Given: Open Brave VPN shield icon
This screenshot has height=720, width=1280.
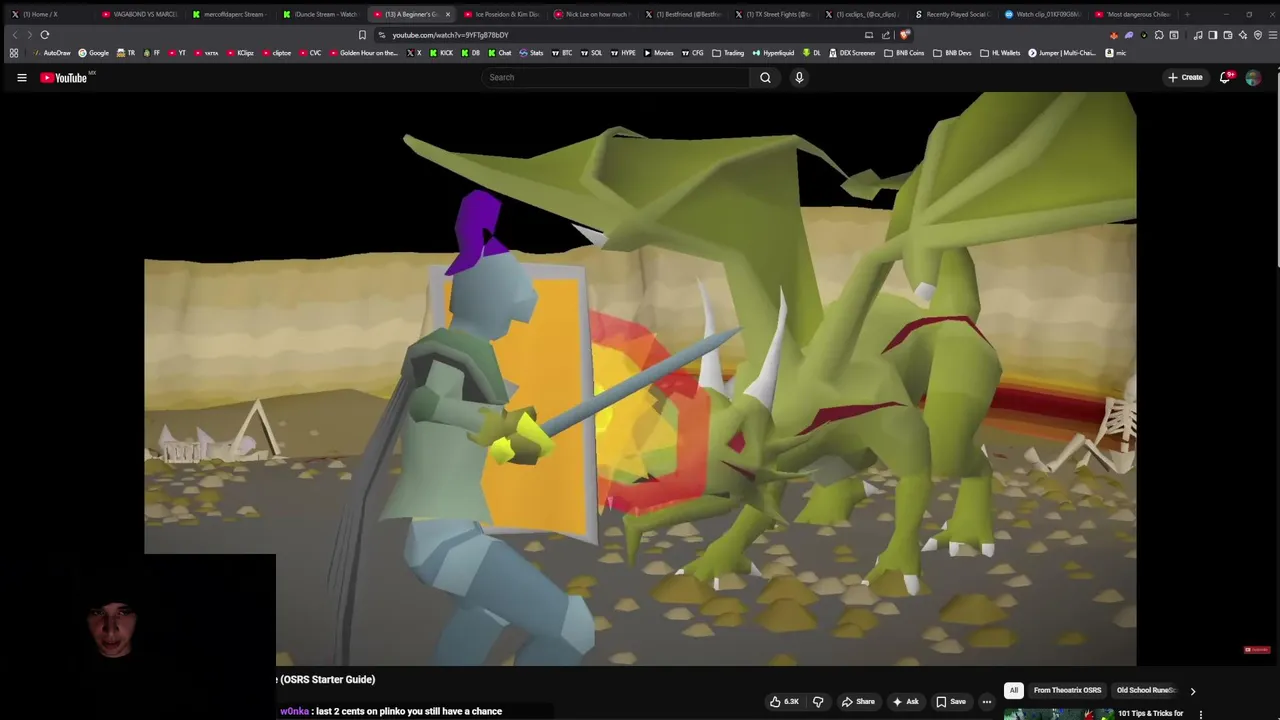Looking at the screenshot, I should click(1258, 35).
